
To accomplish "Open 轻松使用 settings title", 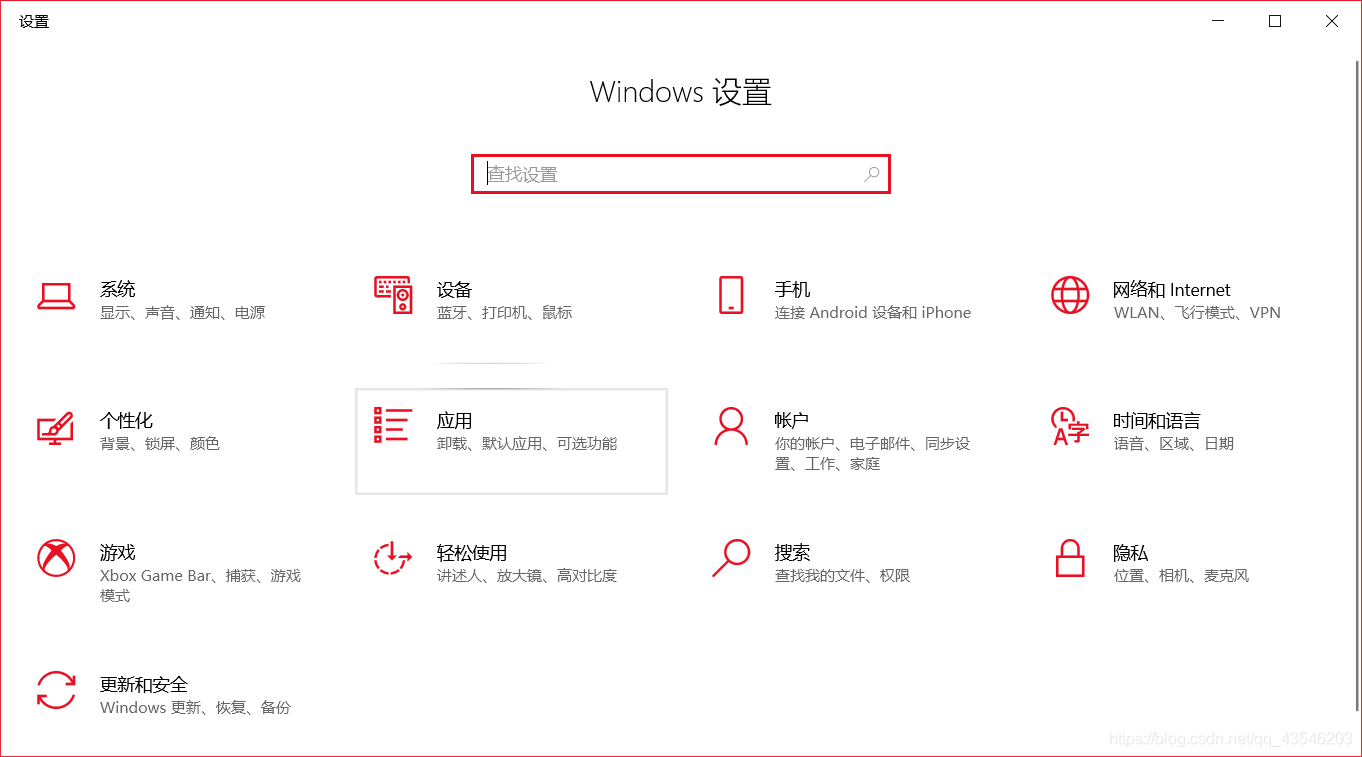I will click(472, 553).
